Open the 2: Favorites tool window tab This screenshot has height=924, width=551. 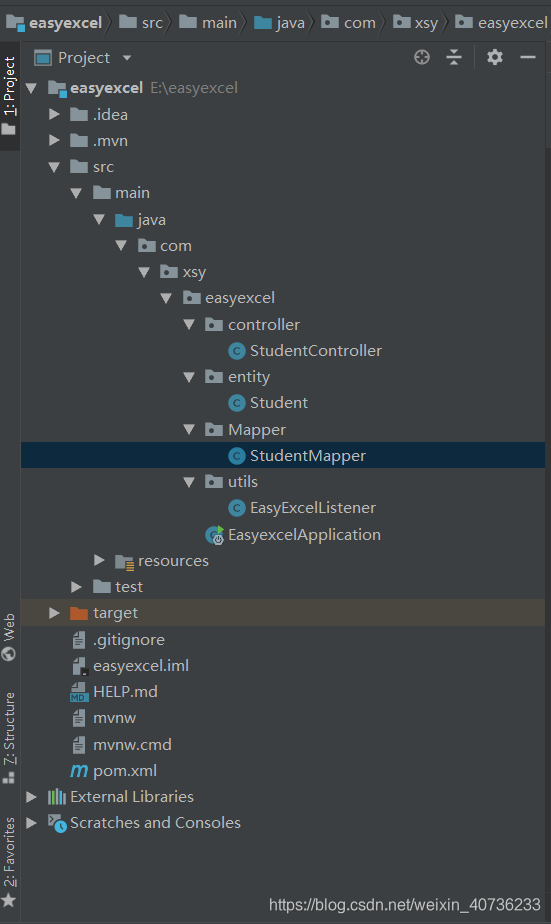pyautogui.click(x=9, y=862)
